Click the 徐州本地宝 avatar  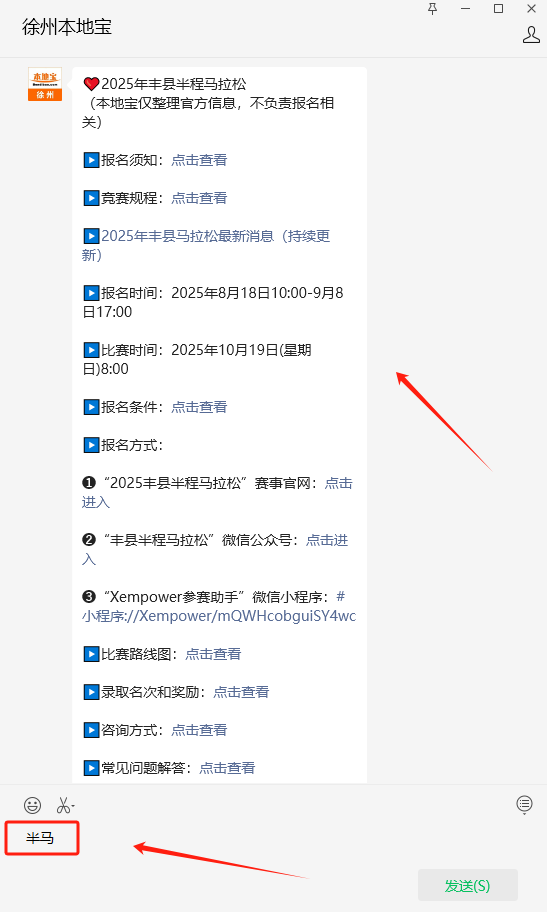tap(45, 84)
